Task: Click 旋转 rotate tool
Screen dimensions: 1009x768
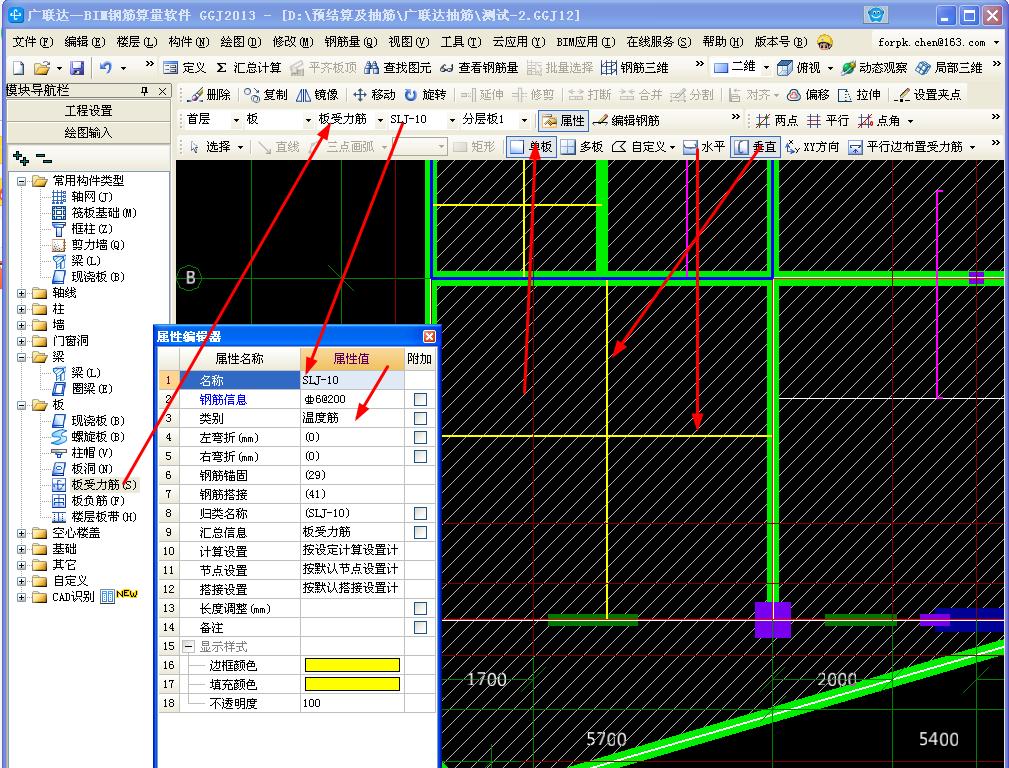Action: 425,95
